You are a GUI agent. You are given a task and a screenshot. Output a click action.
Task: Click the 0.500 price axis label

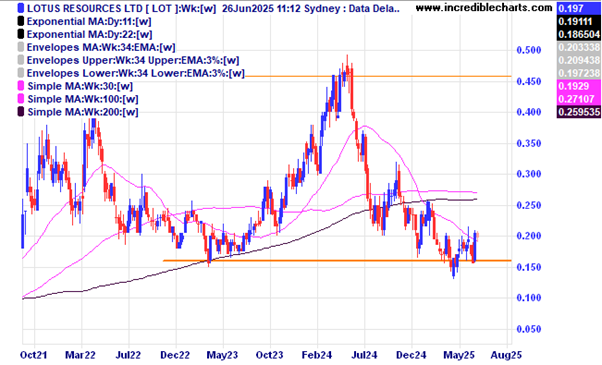[529, 50]
